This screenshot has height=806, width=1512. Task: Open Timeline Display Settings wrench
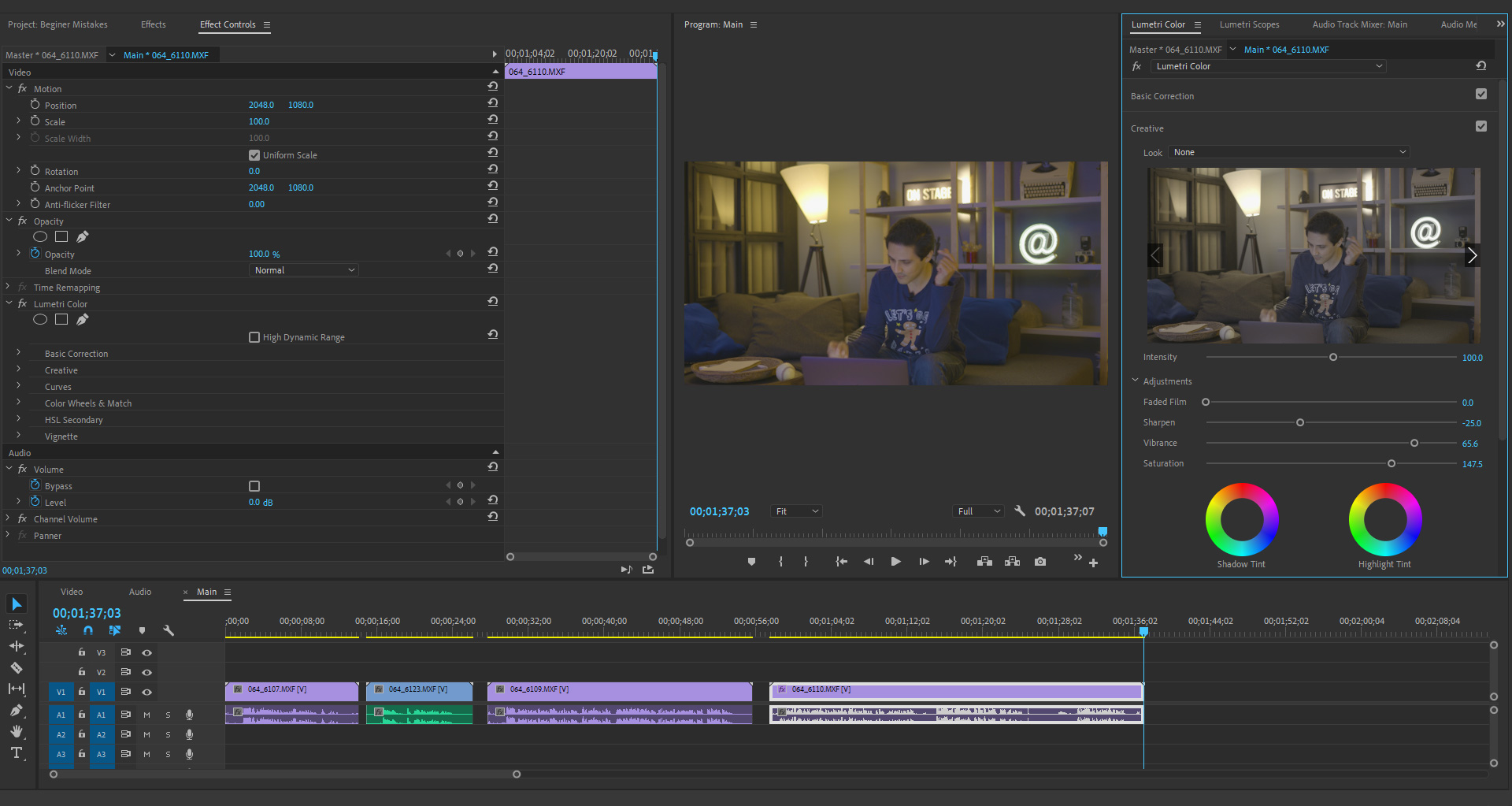168,630
